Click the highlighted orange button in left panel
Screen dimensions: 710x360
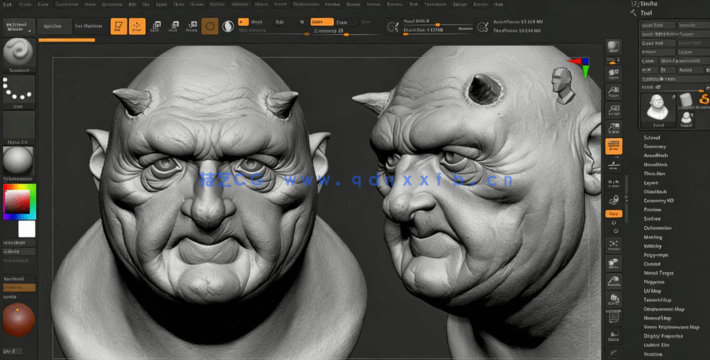tap(19, 288)
